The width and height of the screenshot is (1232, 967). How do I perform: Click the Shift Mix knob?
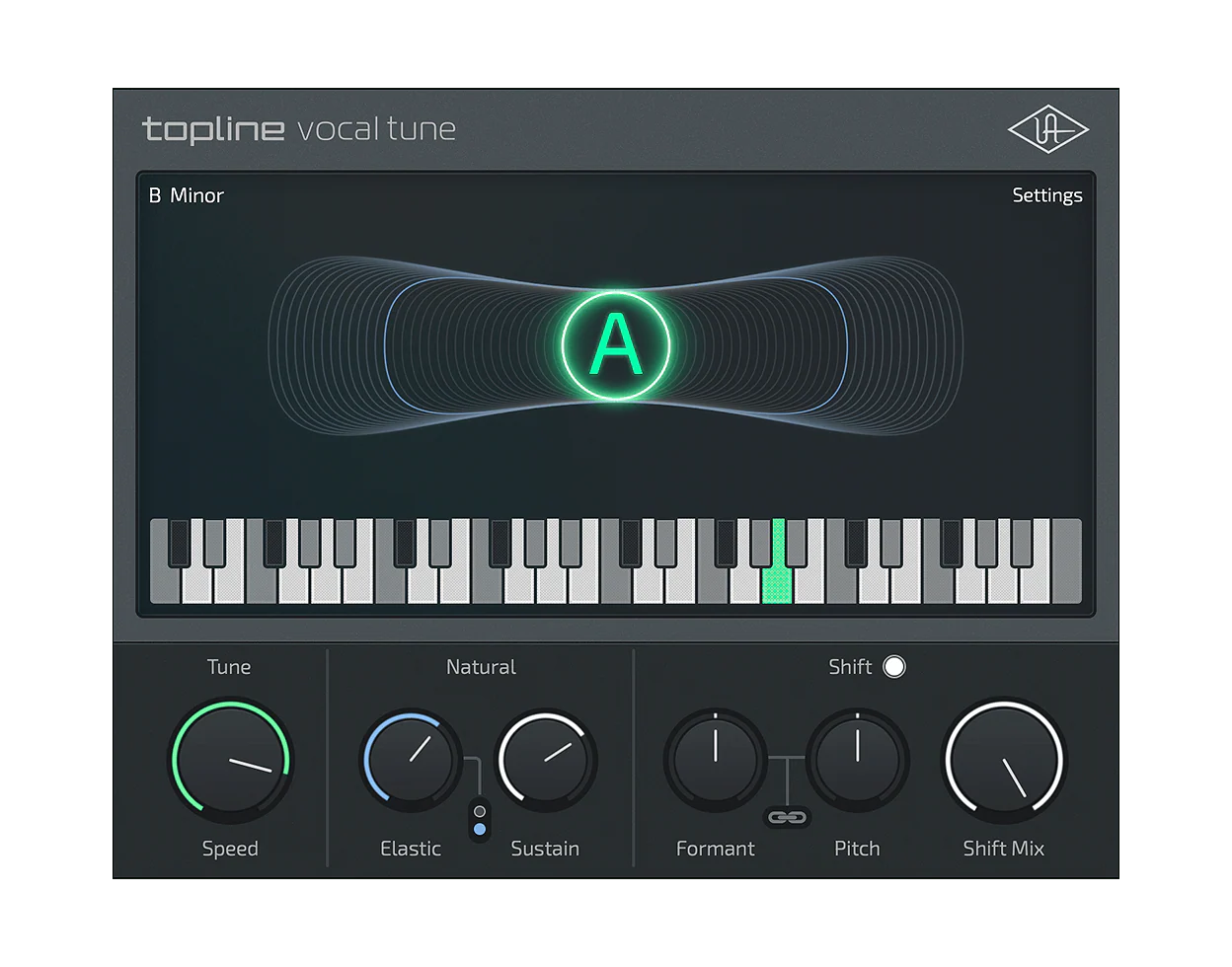coord(1004,760)
